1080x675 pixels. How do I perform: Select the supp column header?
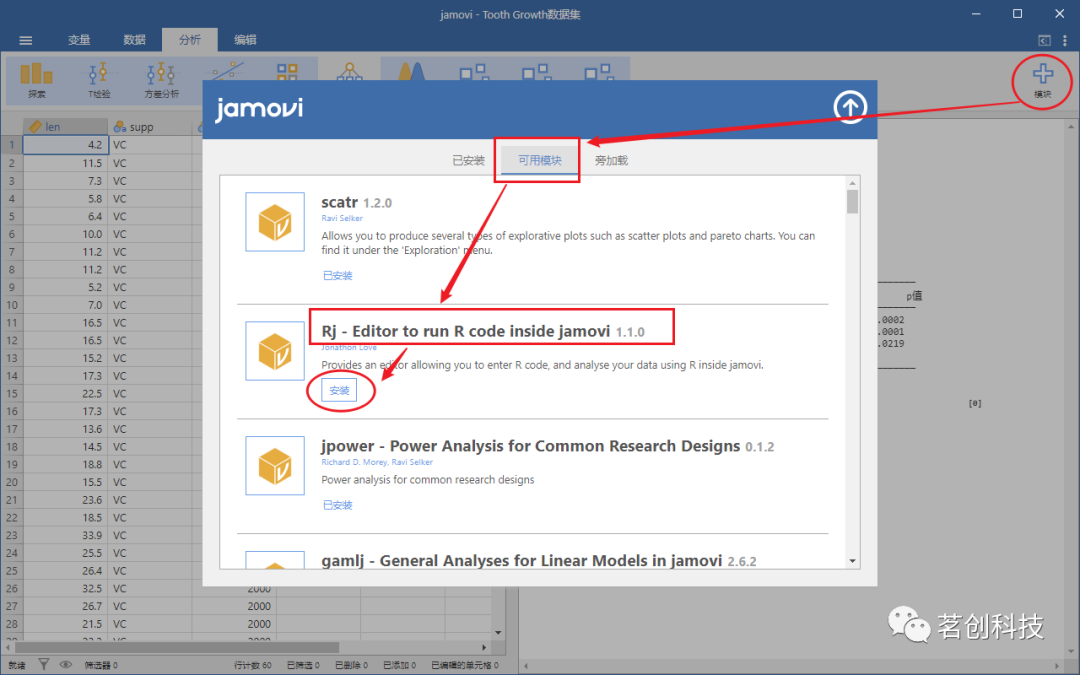140,125
